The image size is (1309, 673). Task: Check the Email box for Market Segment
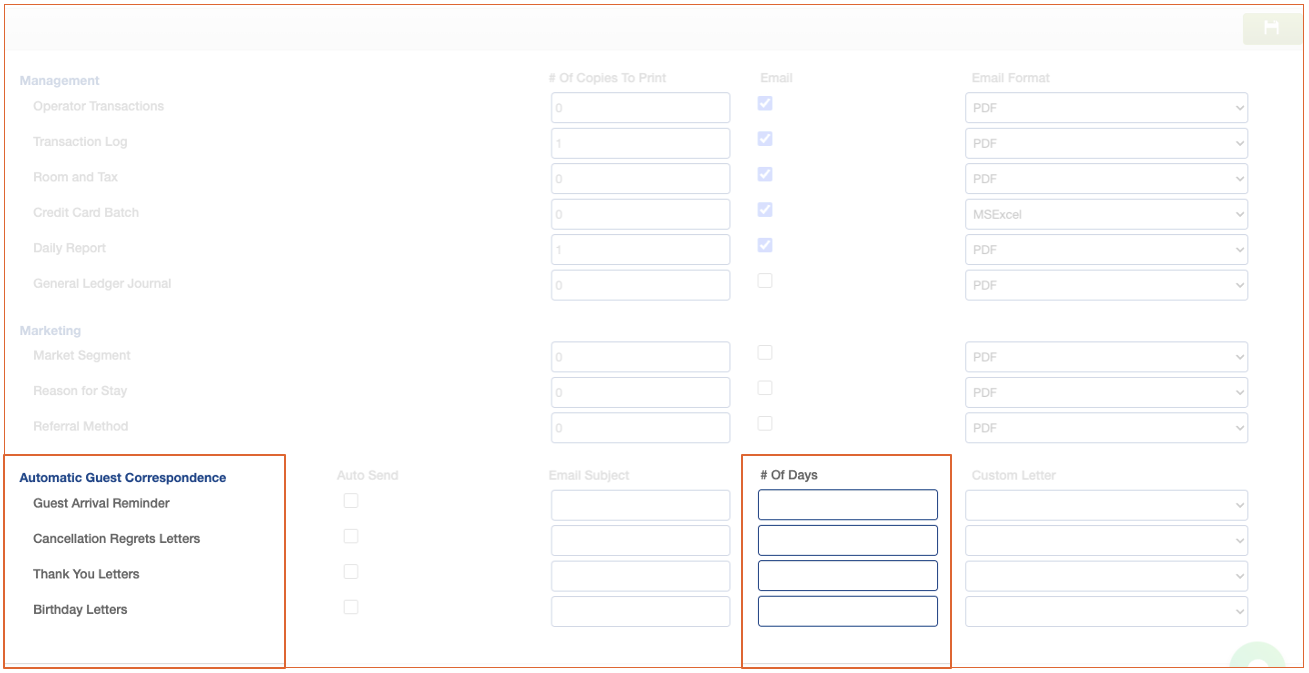tap(765, 353)
